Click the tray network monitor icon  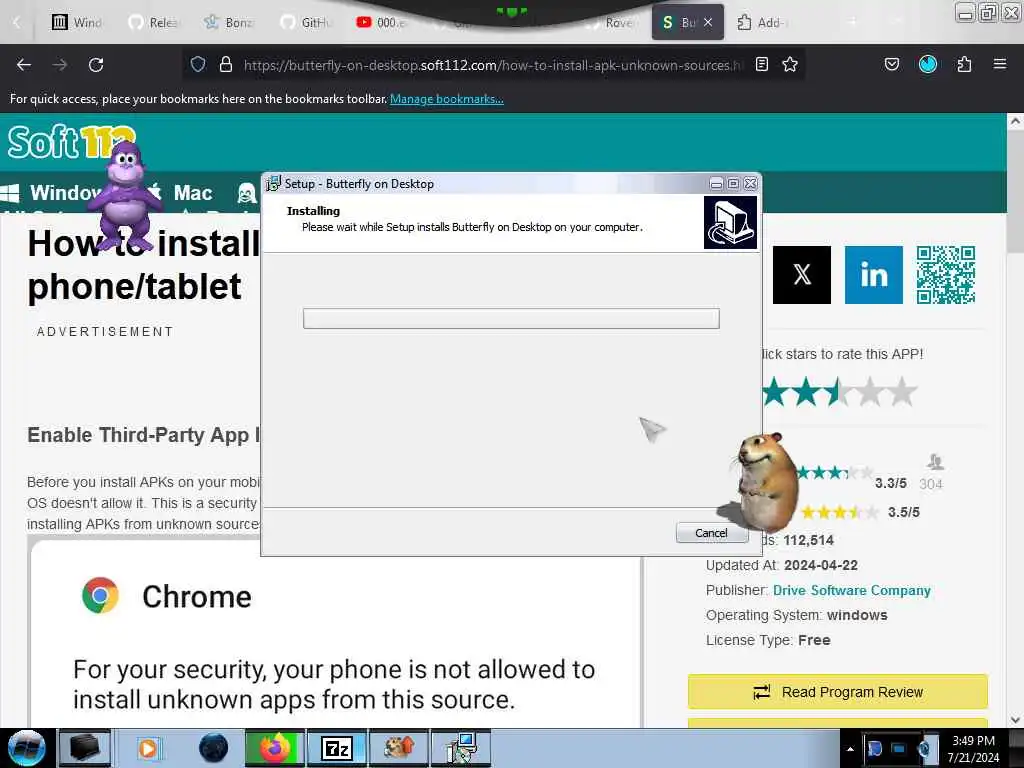899,749
